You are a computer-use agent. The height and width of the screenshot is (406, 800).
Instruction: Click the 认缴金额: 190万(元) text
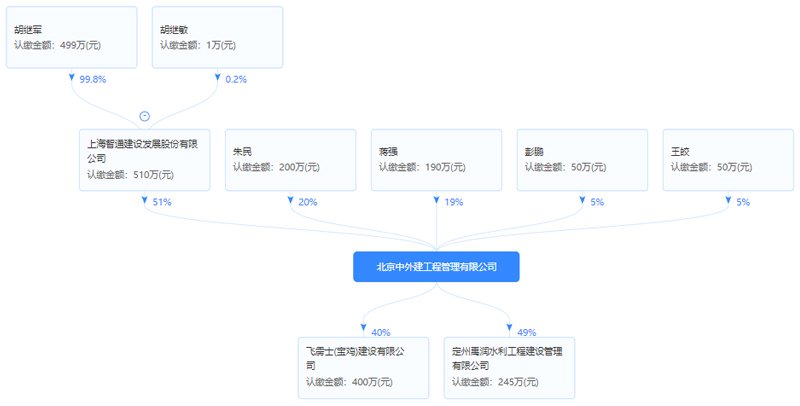click(x=422, y=167)
